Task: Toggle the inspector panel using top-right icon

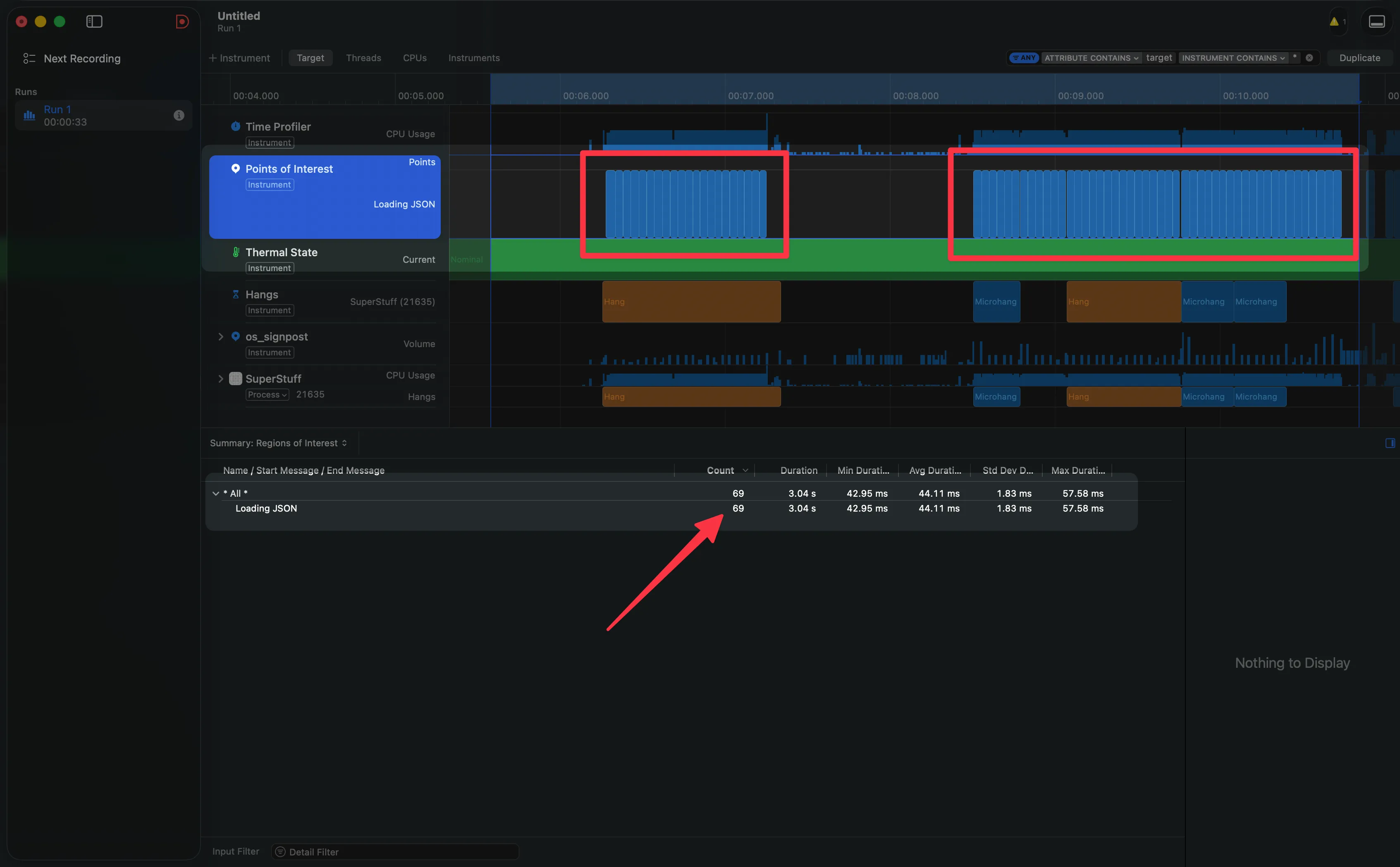Action: tap(1376, 21)
